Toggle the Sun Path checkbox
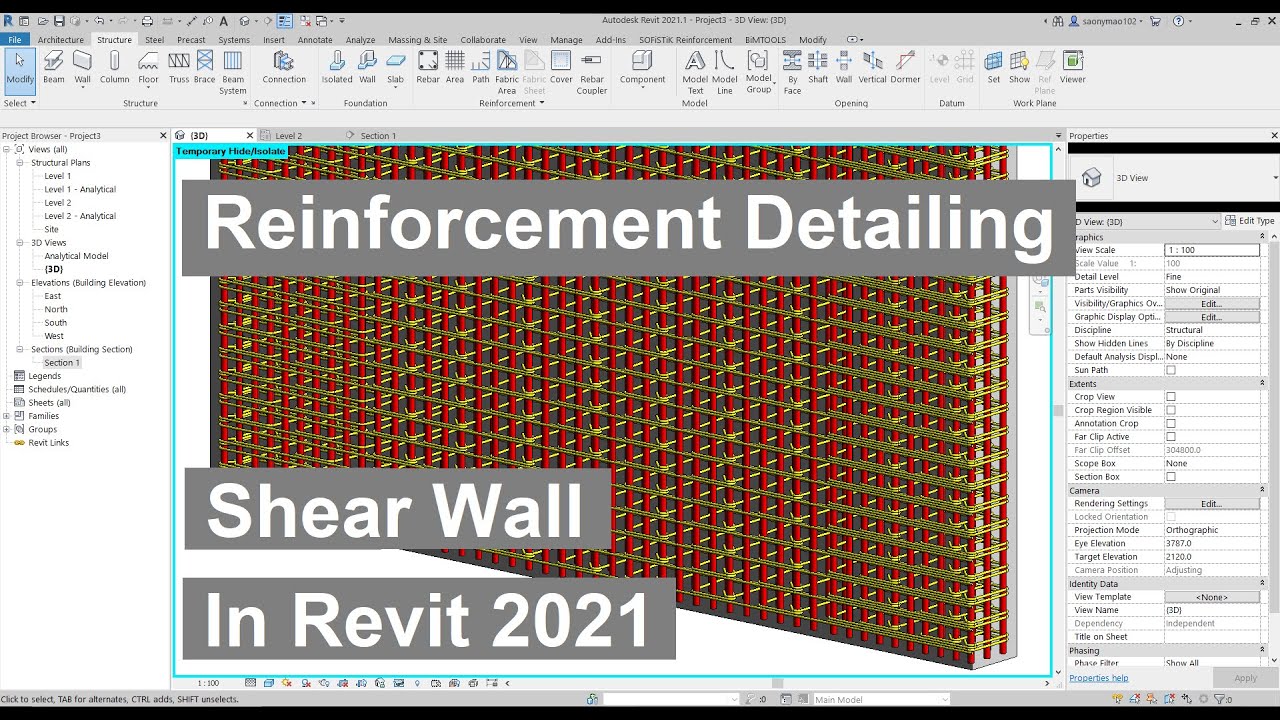1280x720 pixels. [x=1171, y=370]
